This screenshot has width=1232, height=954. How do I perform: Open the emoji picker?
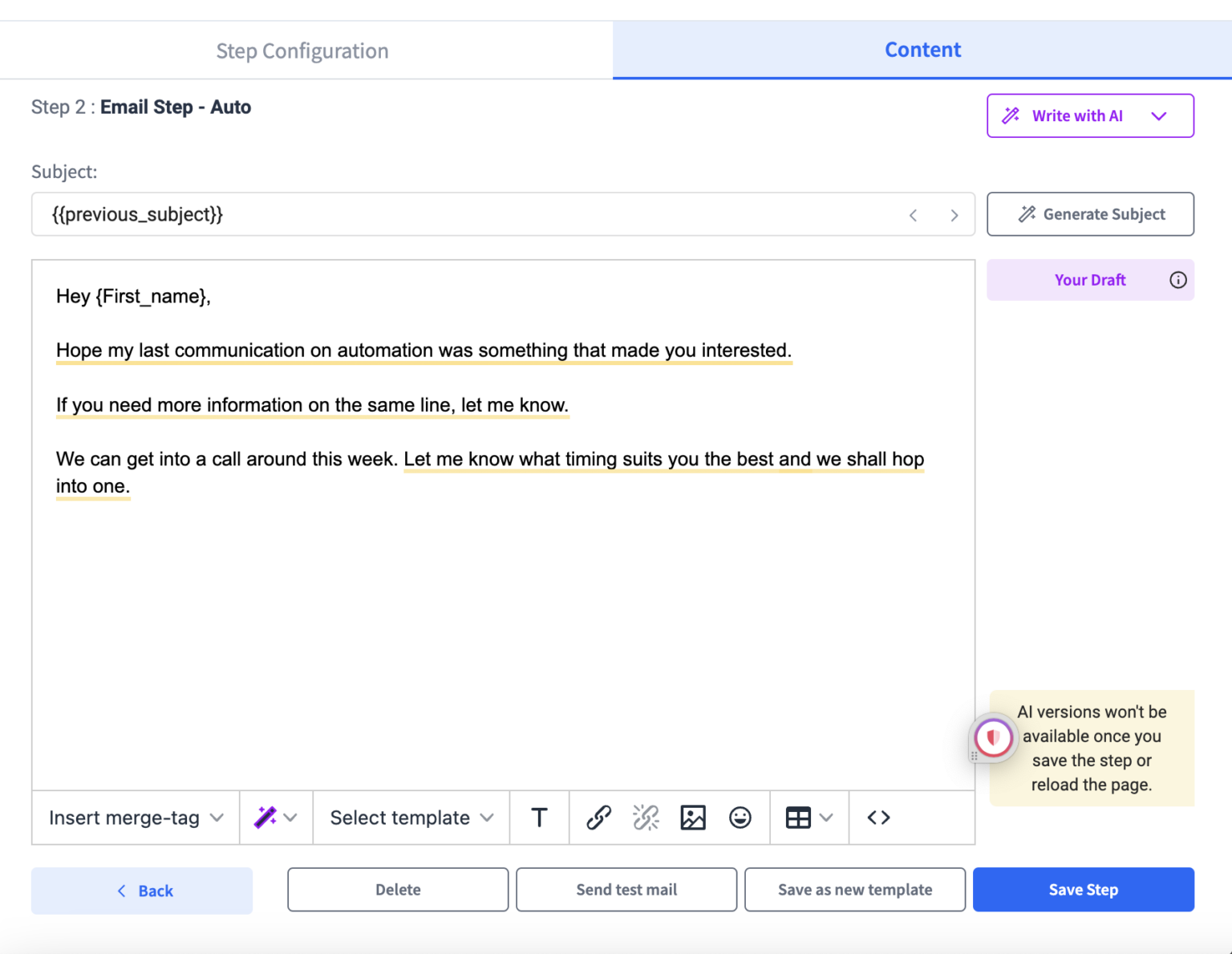[x=740, y=818]
